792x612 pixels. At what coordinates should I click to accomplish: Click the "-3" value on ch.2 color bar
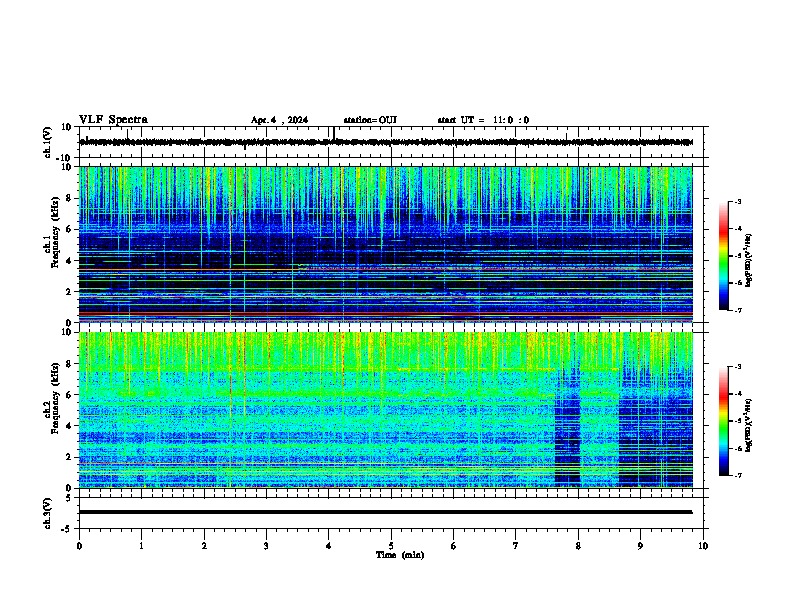click(737, 367)
